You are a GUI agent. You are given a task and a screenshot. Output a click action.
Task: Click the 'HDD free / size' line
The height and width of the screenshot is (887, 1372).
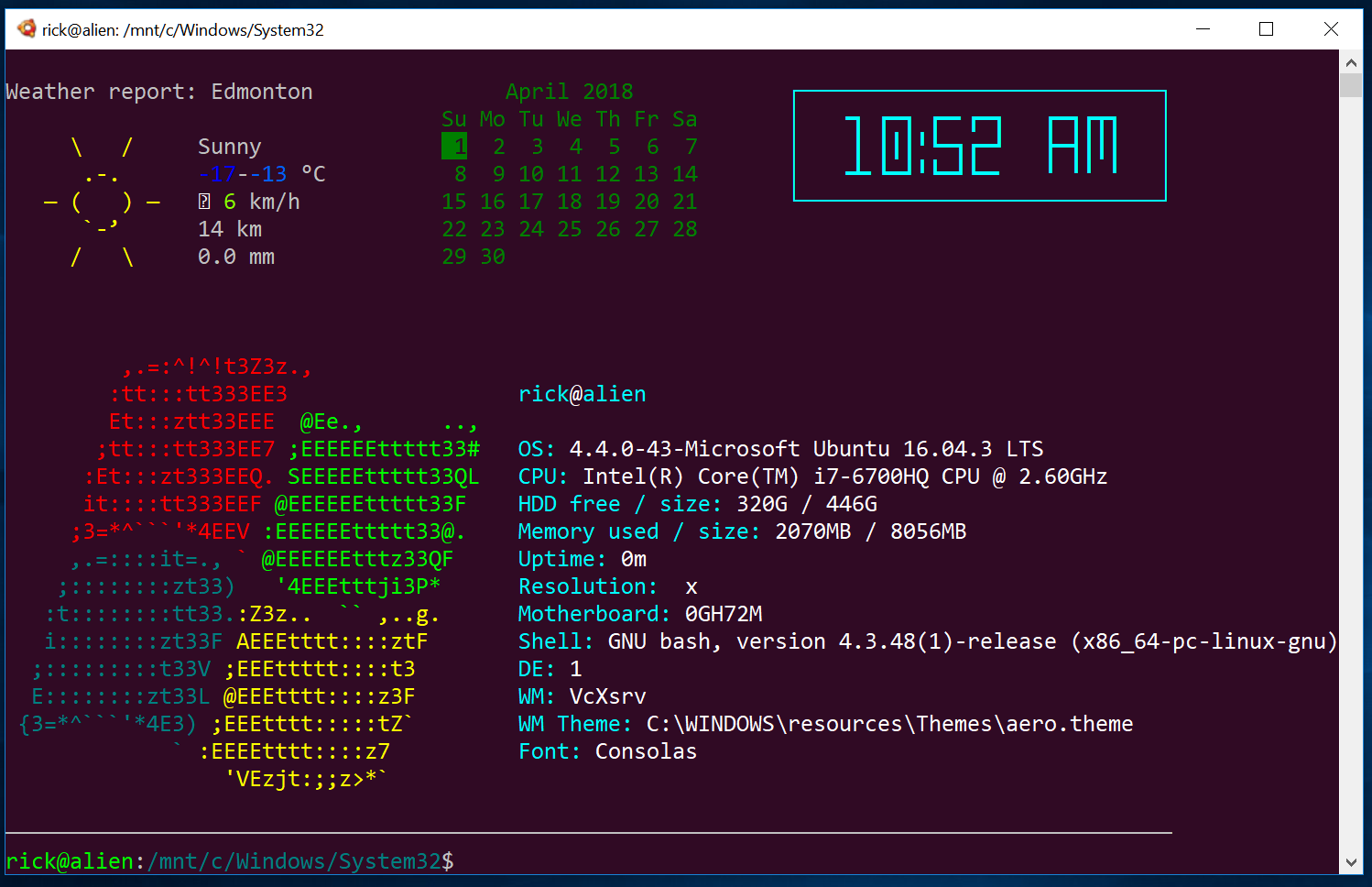[x=698, y=504]
